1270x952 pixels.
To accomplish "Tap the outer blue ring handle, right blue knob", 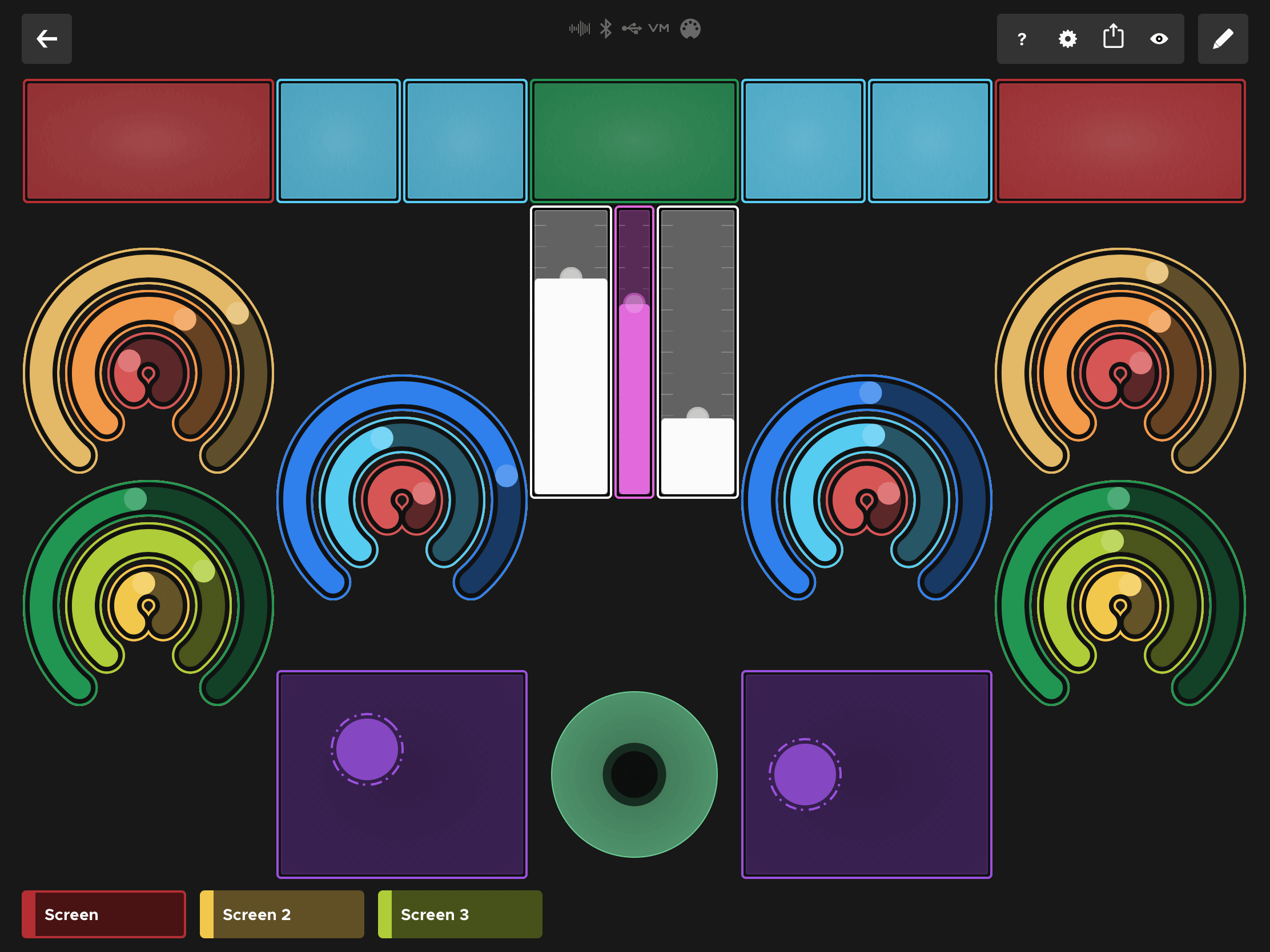I will pos(870,393).
